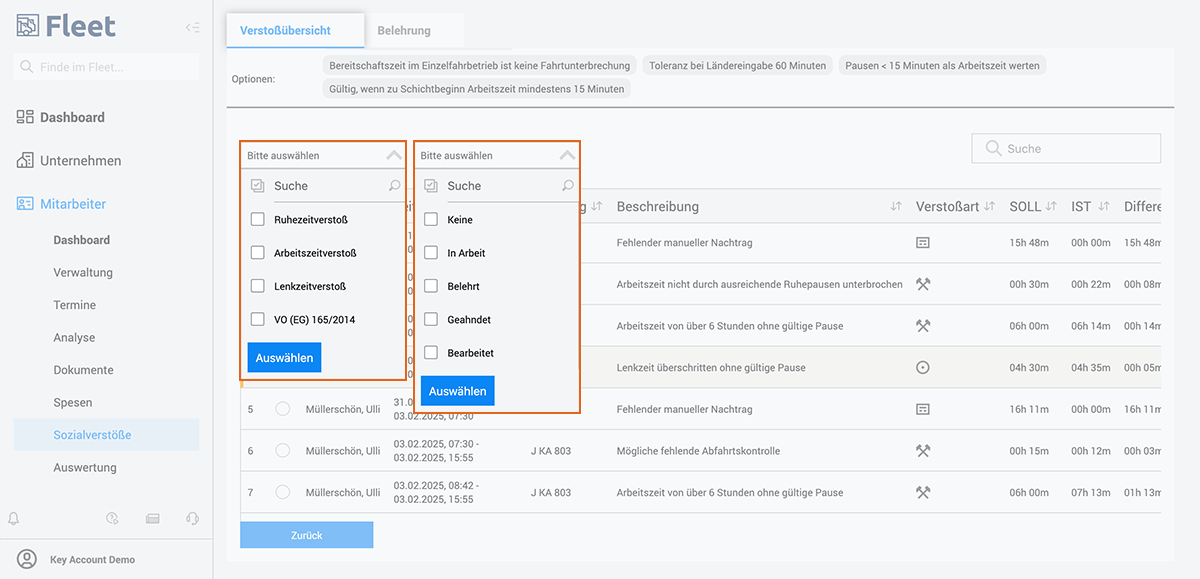Open support via the headset icon
The width and height of the screenshot is (1200, 579).
coord(192,518)
